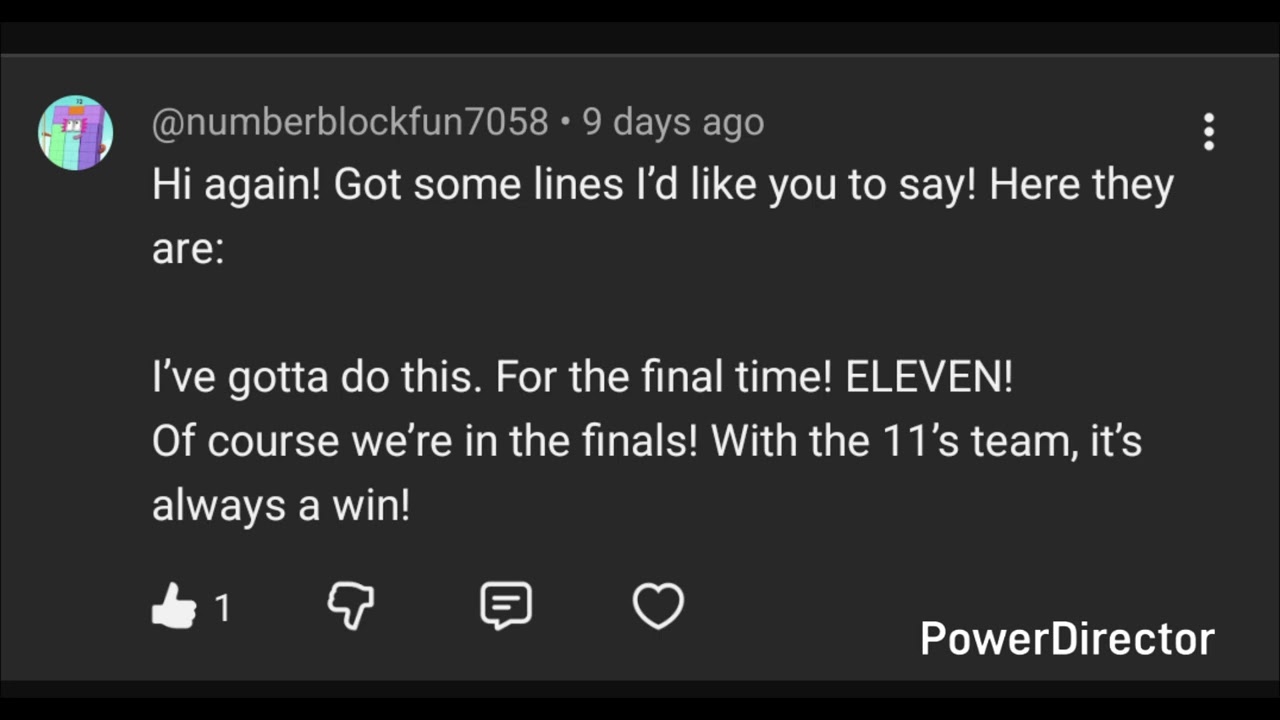Image resolution: width=1280 pixels, height=720 pixels.
Task: Open the commenter's profile avatar
Action: click(75, 132)
